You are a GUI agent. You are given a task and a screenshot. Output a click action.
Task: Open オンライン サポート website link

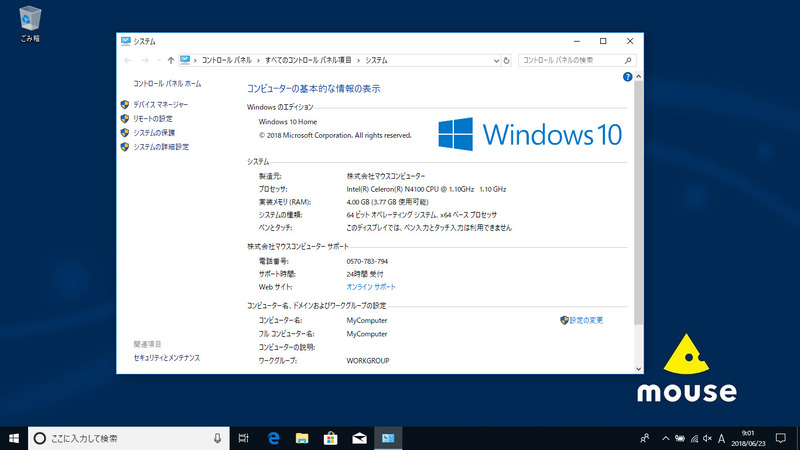click(371, 287)
